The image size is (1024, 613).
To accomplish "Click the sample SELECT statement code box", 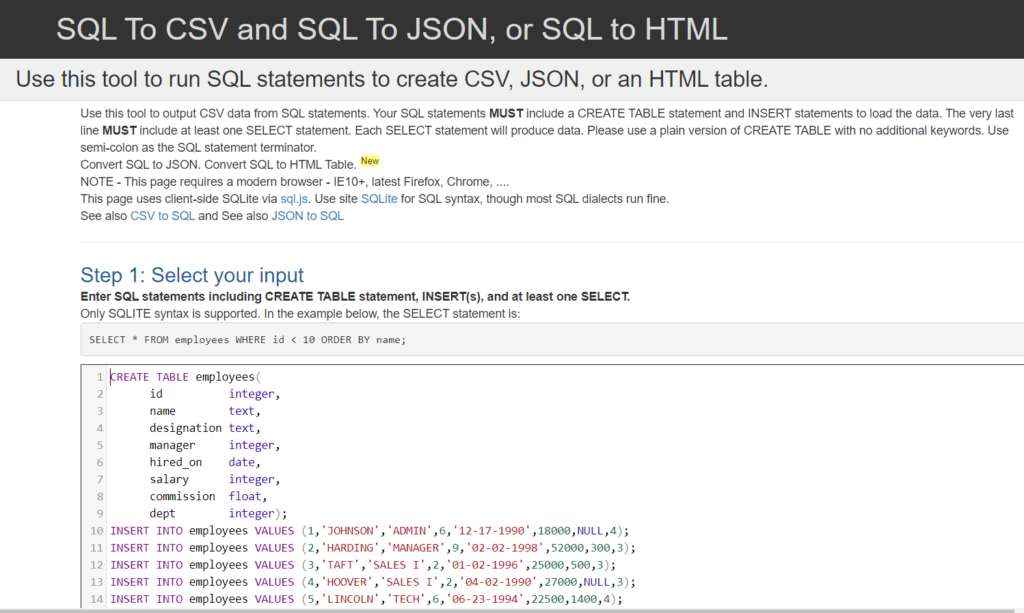I will (x=552, y=339).
